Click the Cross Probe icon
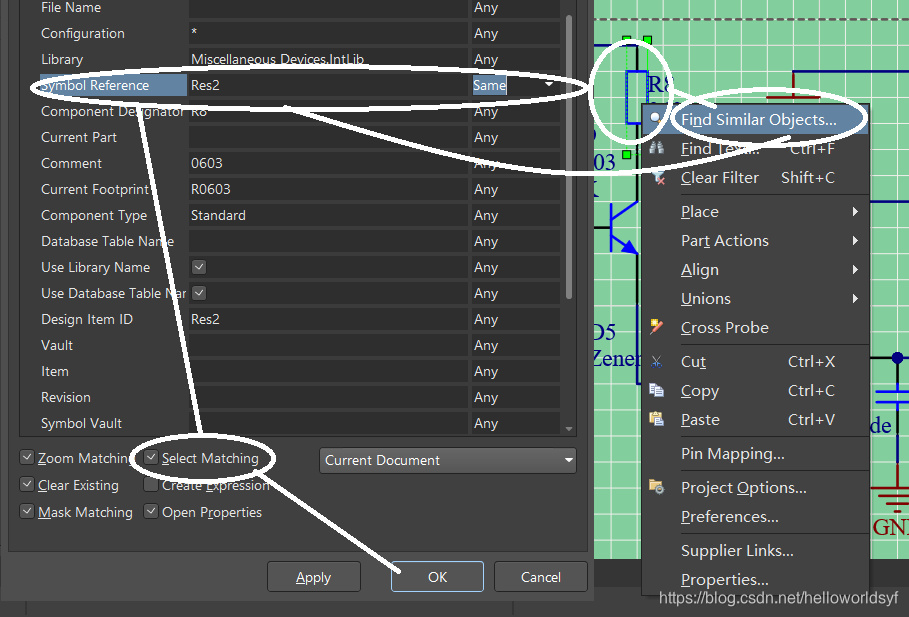This screenshot has height=617, width=909. pos(657,327)
